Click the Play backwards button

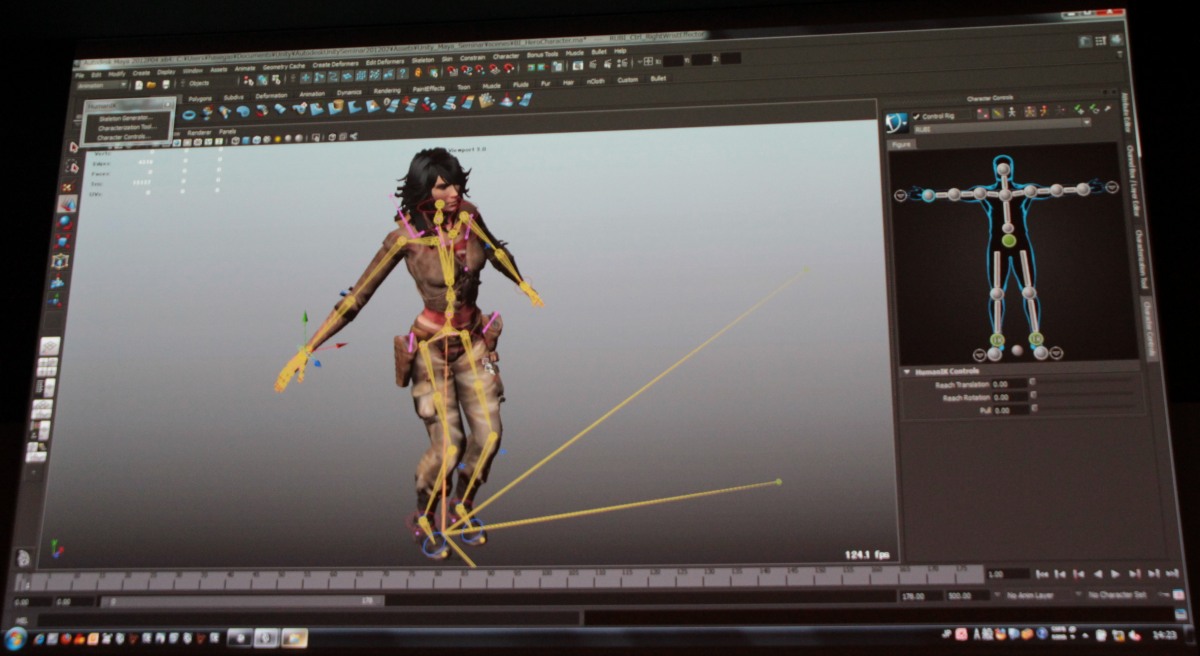[x=1098, y=574]
